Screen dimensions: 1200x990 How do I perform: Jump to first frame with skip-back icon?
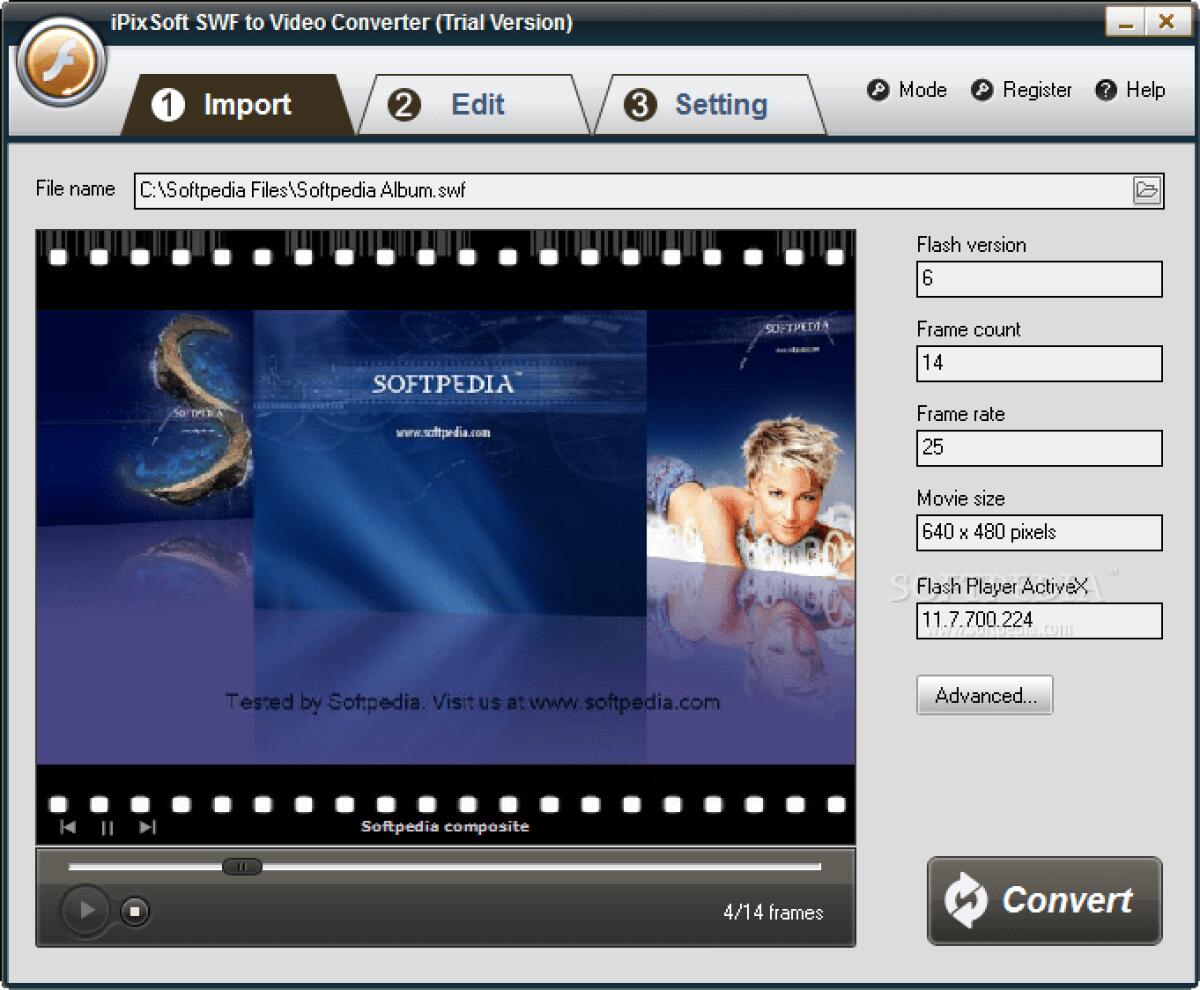[67, 827]
